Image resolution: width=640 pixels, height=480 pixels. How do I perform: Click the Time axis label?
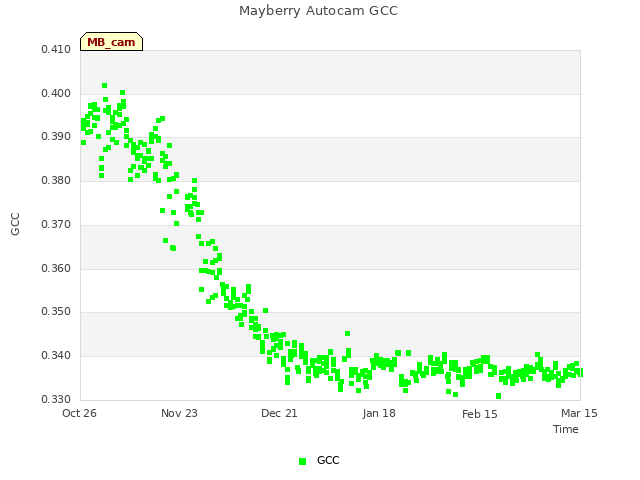click(566, 429)
